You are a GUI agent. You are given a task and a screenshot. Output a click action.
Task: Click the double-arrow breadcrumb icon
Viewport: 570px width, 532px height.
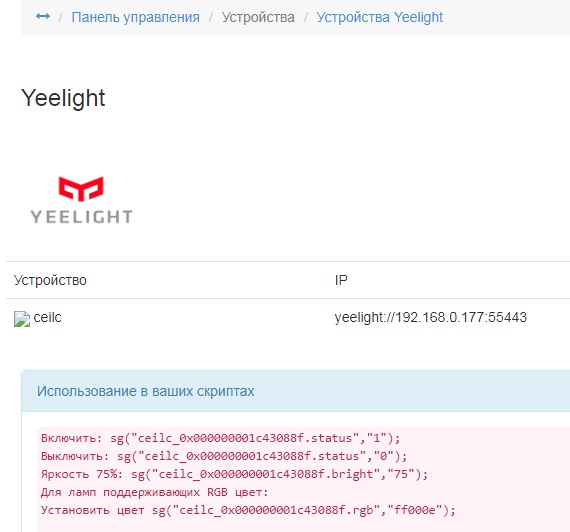[43, 16]
